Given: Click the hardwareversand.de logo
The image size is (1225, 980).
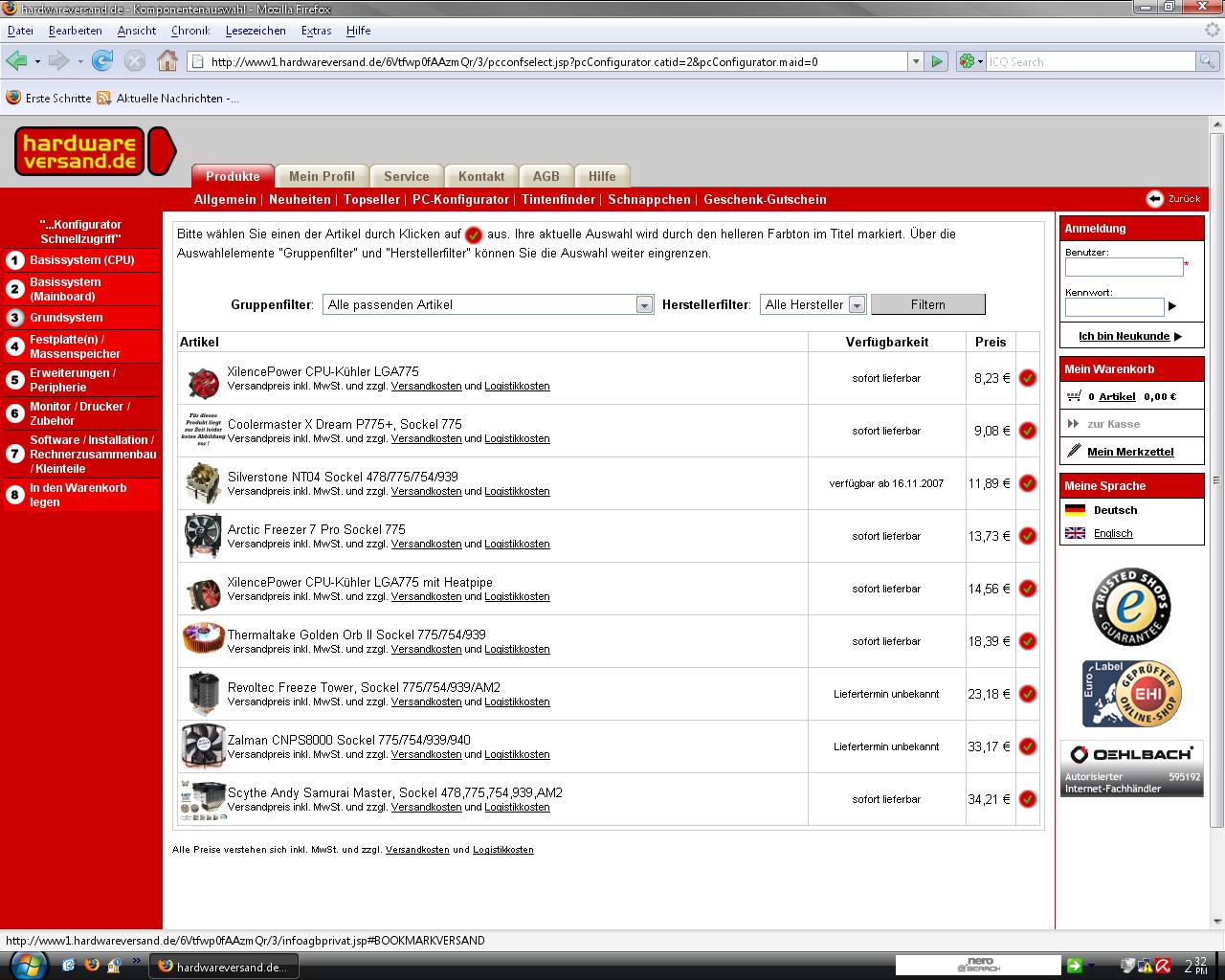Looking at the screenshot, I should tap(95, 151).
